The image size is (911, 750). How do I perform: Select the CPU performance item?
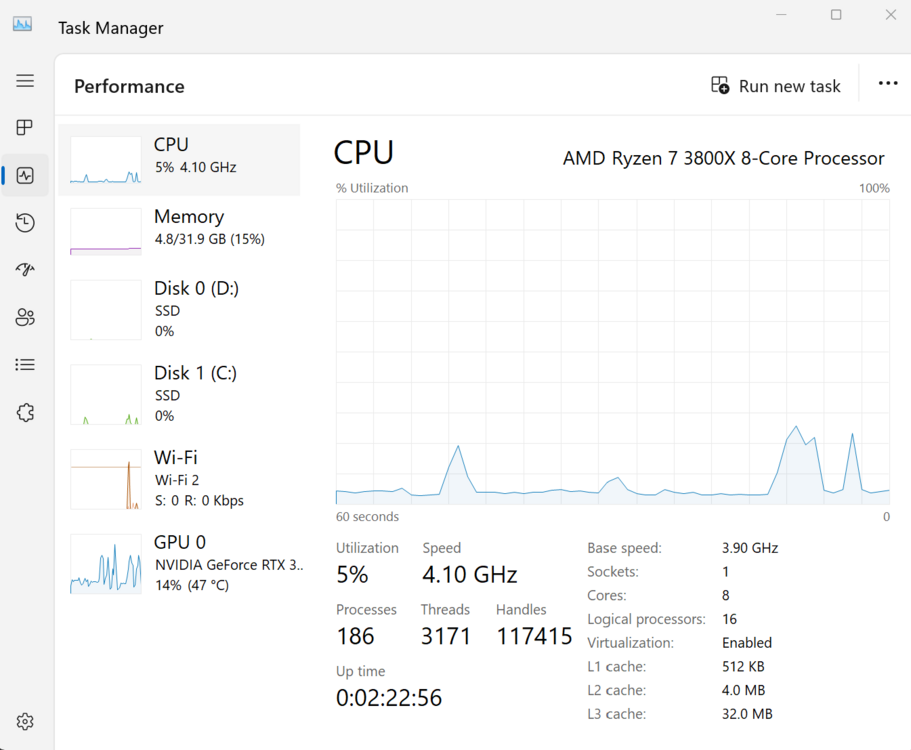click(179, 160)
